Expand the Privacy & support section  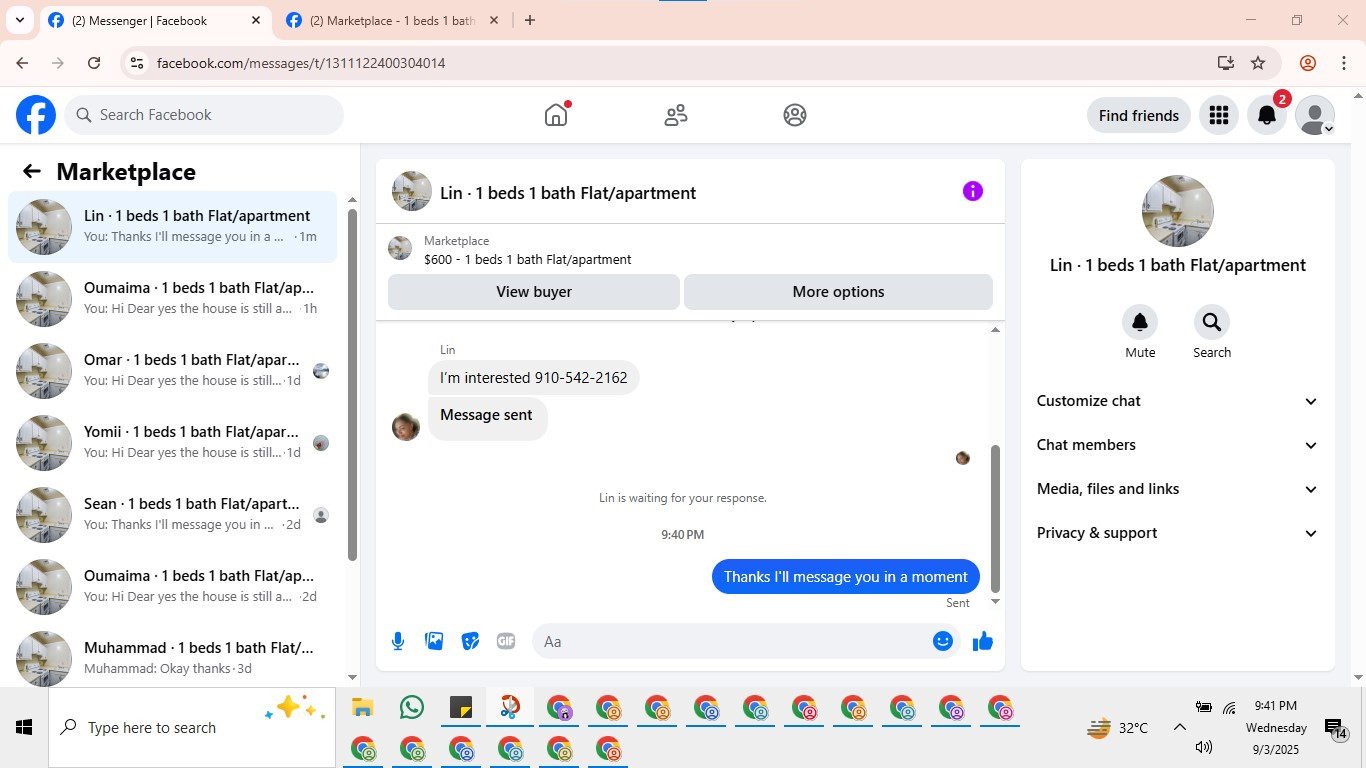(x=1178, y=533)
